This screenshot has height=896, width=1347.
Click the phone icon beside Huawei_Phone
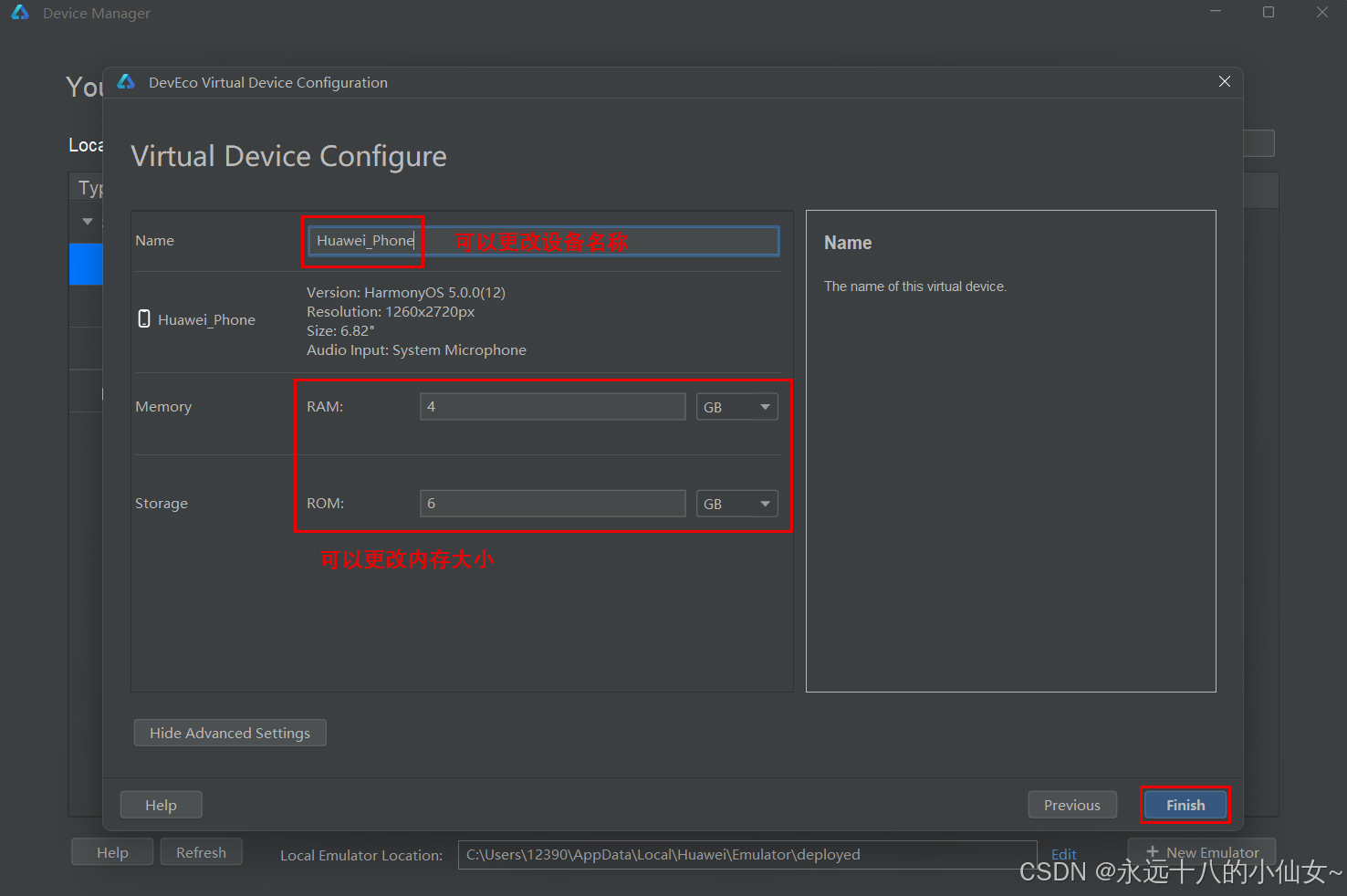(x=144, y=318)
